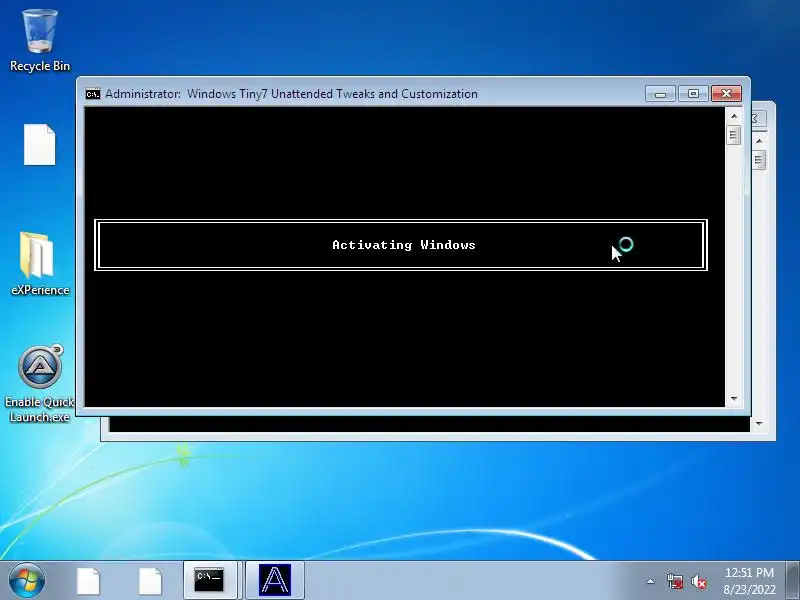Open the Windows Start orb
The height and width of the screenshot is (600, 800).
tap(27, 580)
